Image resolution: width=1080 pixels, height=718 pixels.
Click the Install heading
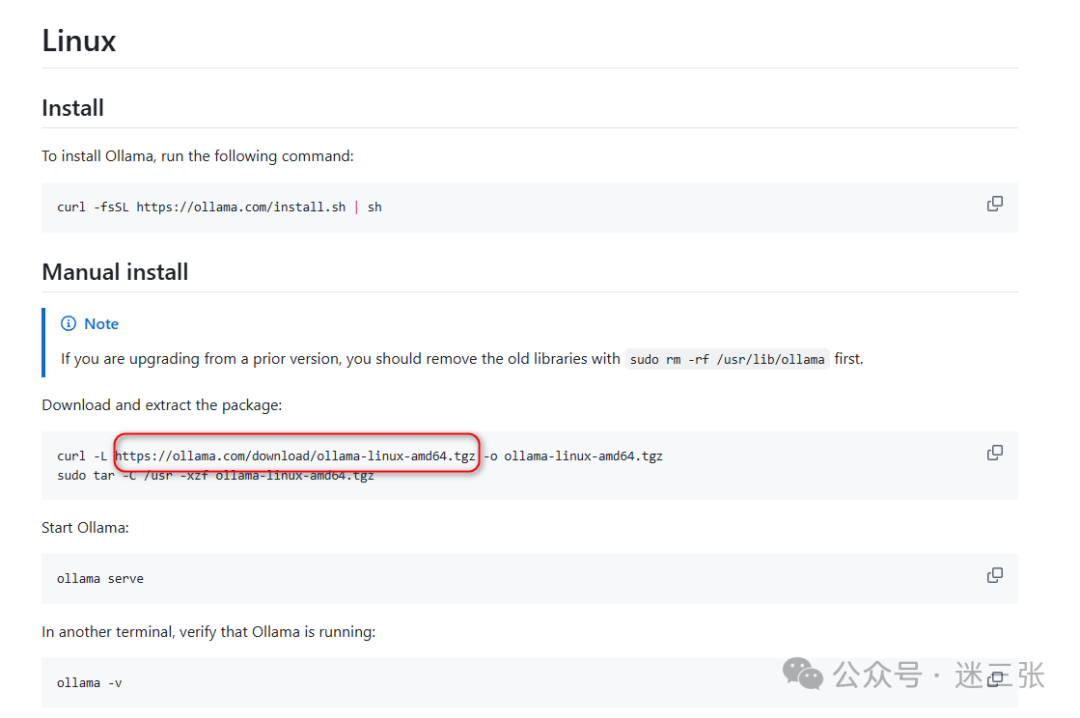click(x=72, y=108)
